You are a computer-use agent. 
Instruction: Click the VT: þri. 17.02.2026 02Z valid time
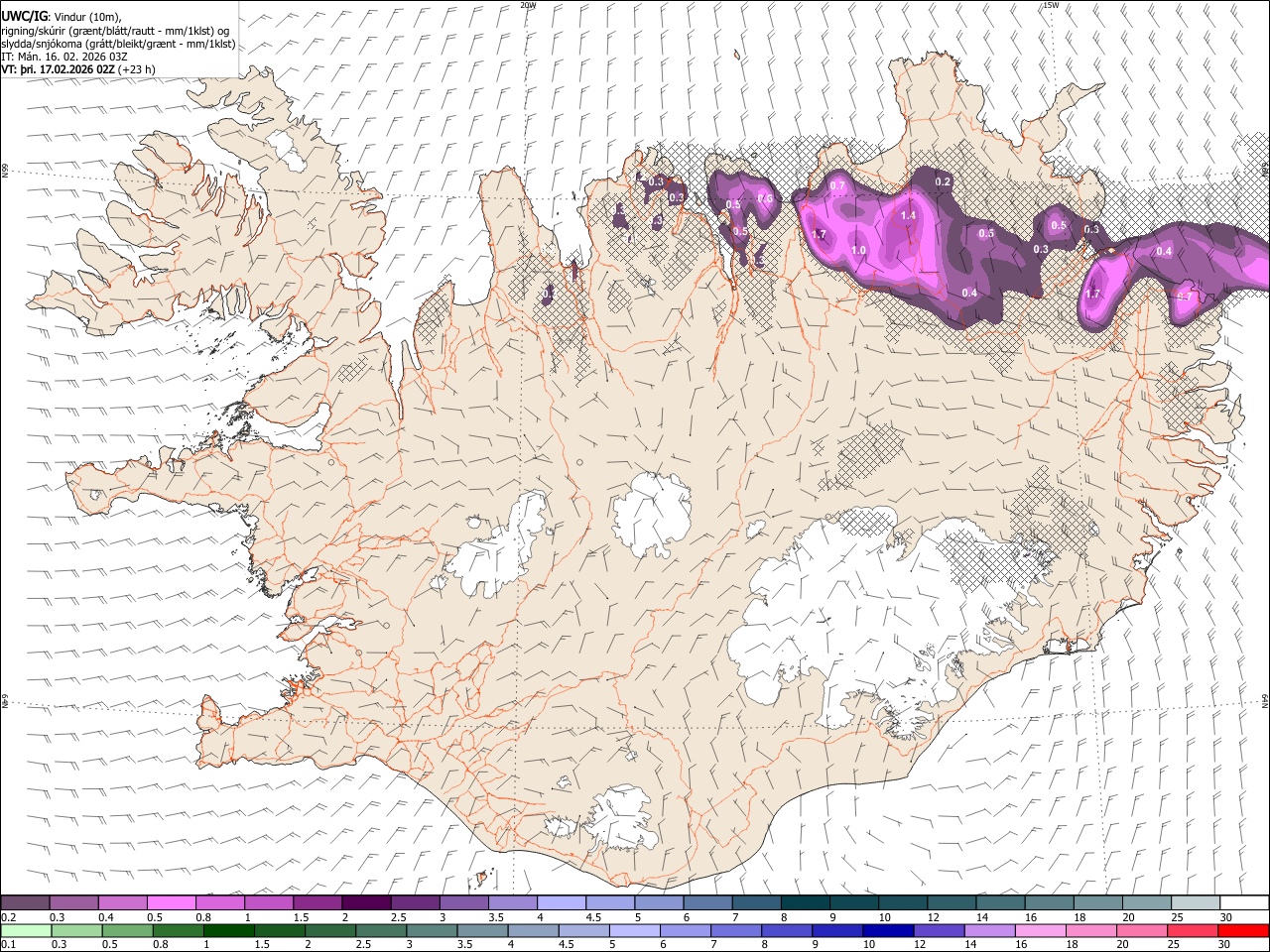(x=58, y=69)
